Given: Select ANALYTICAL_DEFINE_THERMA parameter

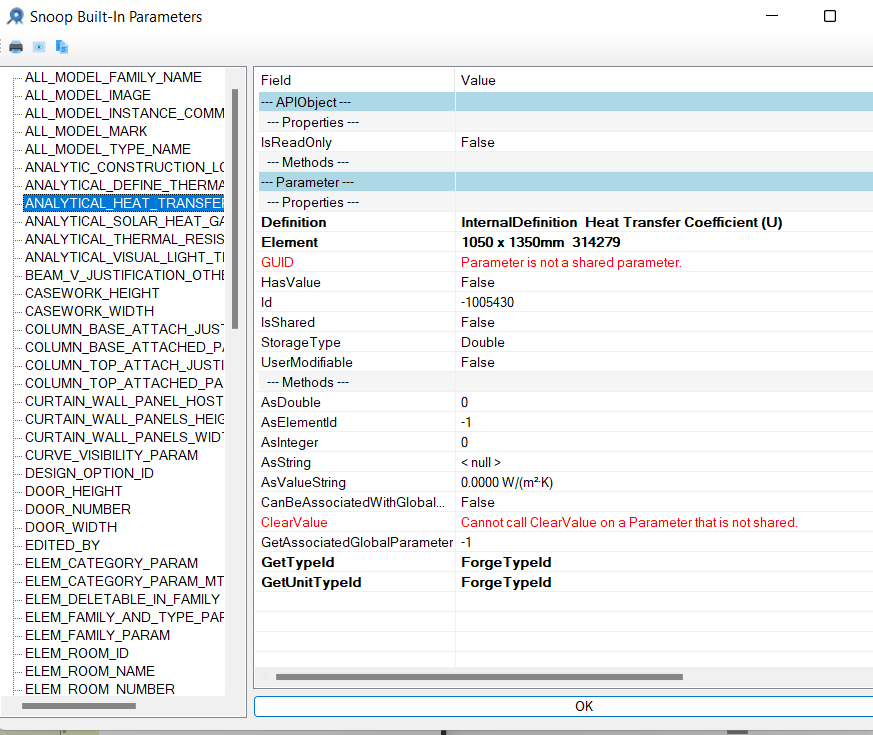Looking at the screenshot, I should 124,185.
